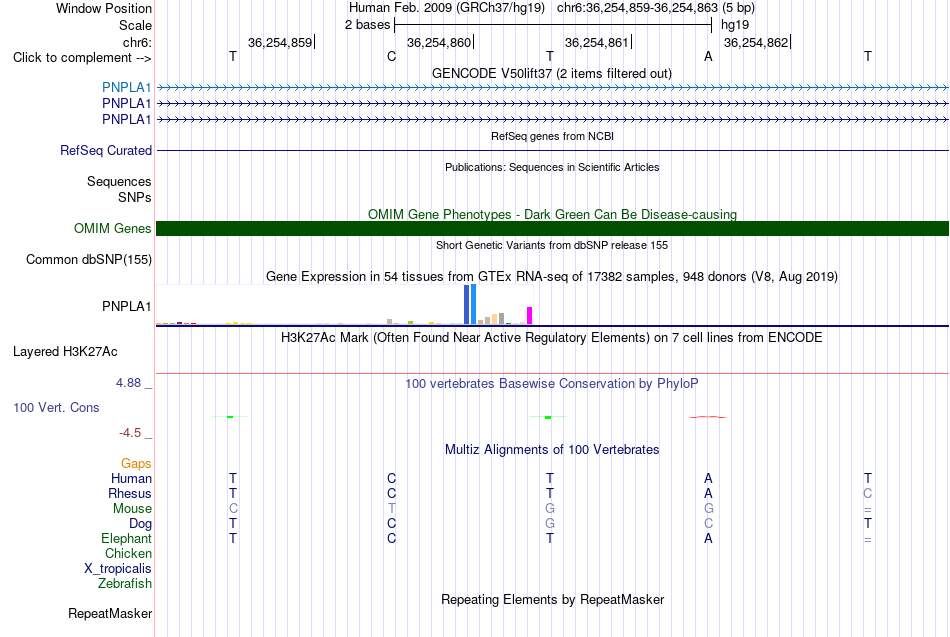Click the PhyloP lower limit value -4.5
The height and width of the screenshot is (637, 950).
tap(130, 433)
